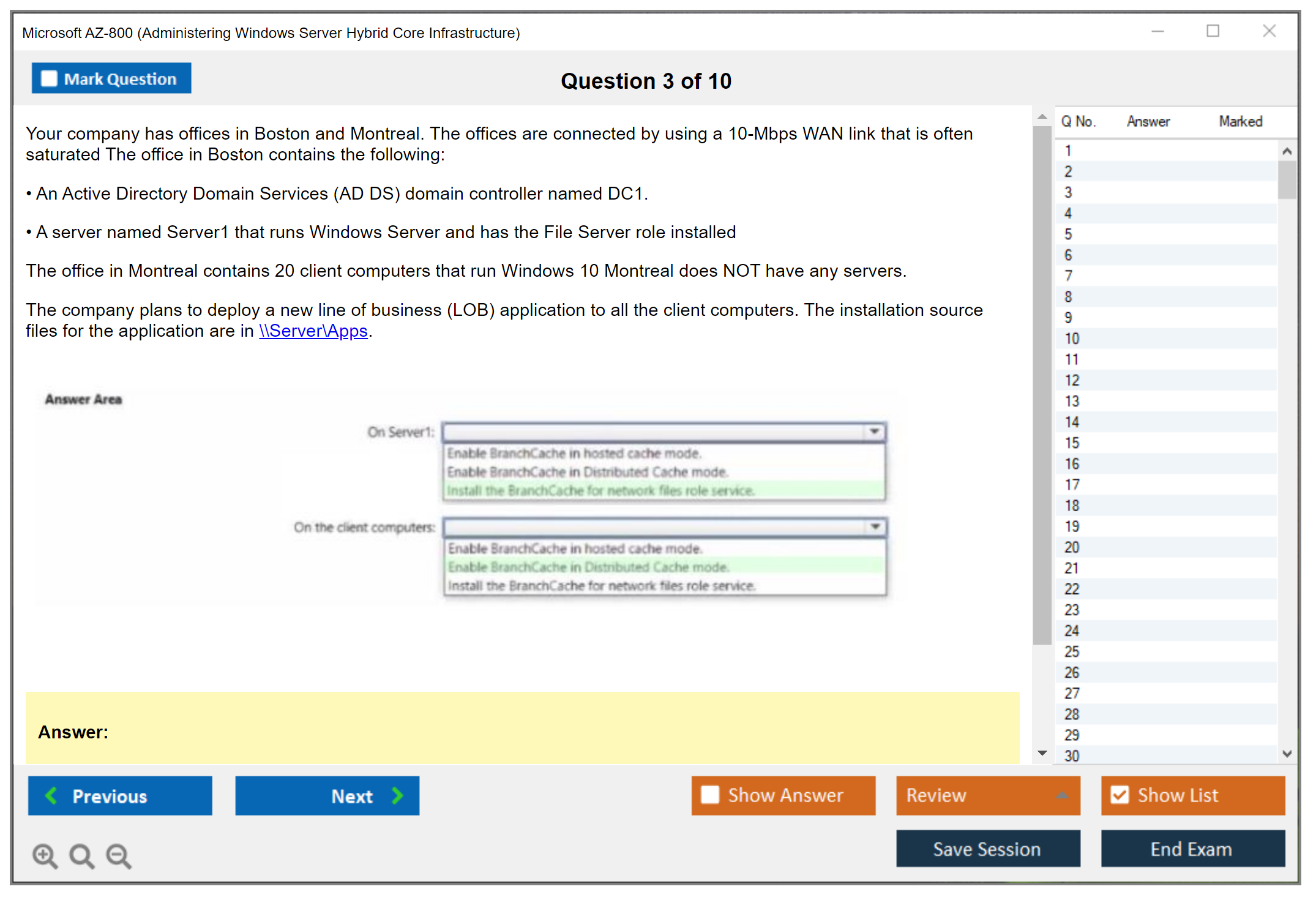Enable the Show Answer checkbox

(x=710, y=795)
